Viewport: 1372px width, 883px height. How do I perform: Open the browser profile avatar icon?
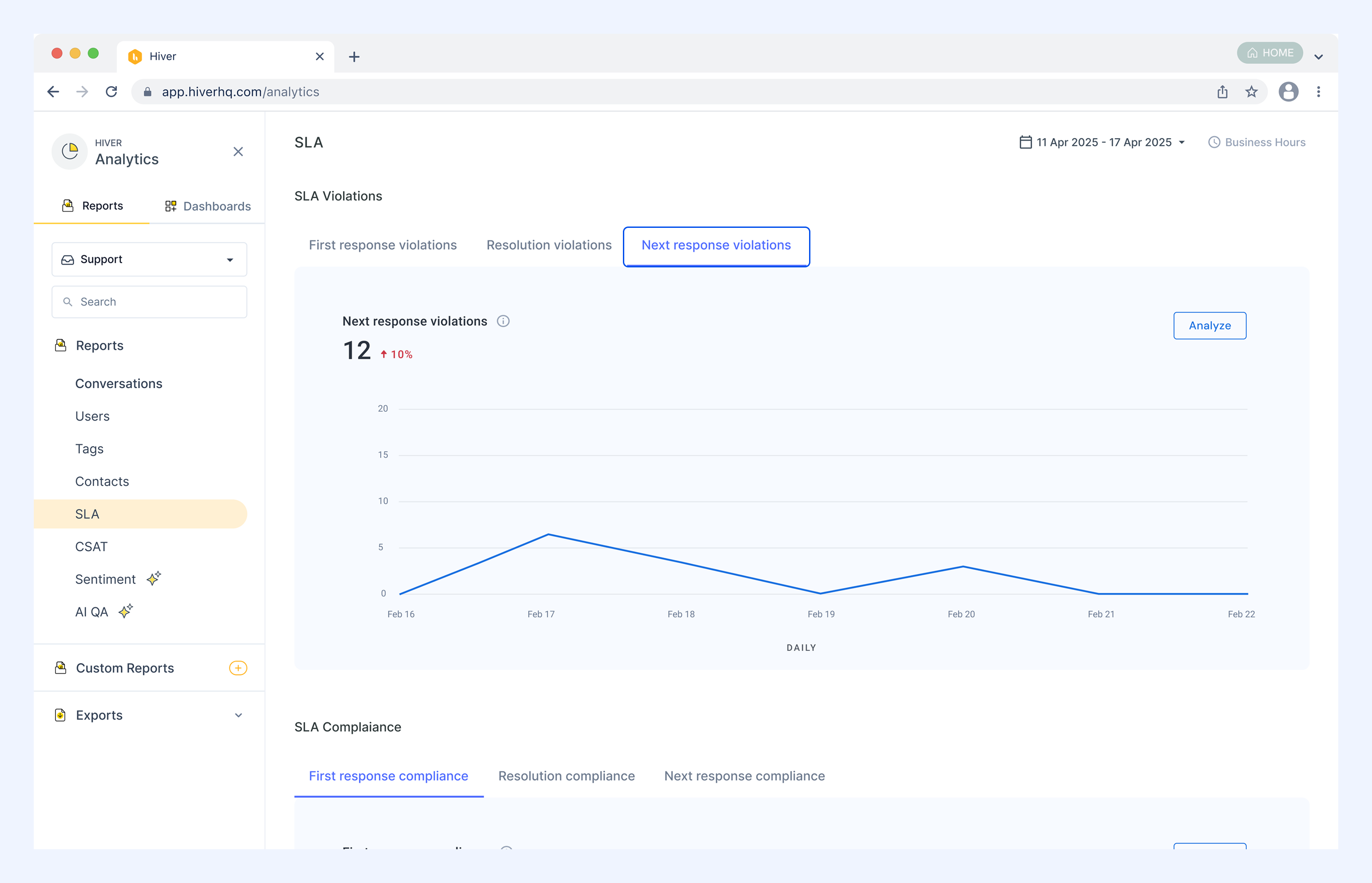coord(1288,92)
